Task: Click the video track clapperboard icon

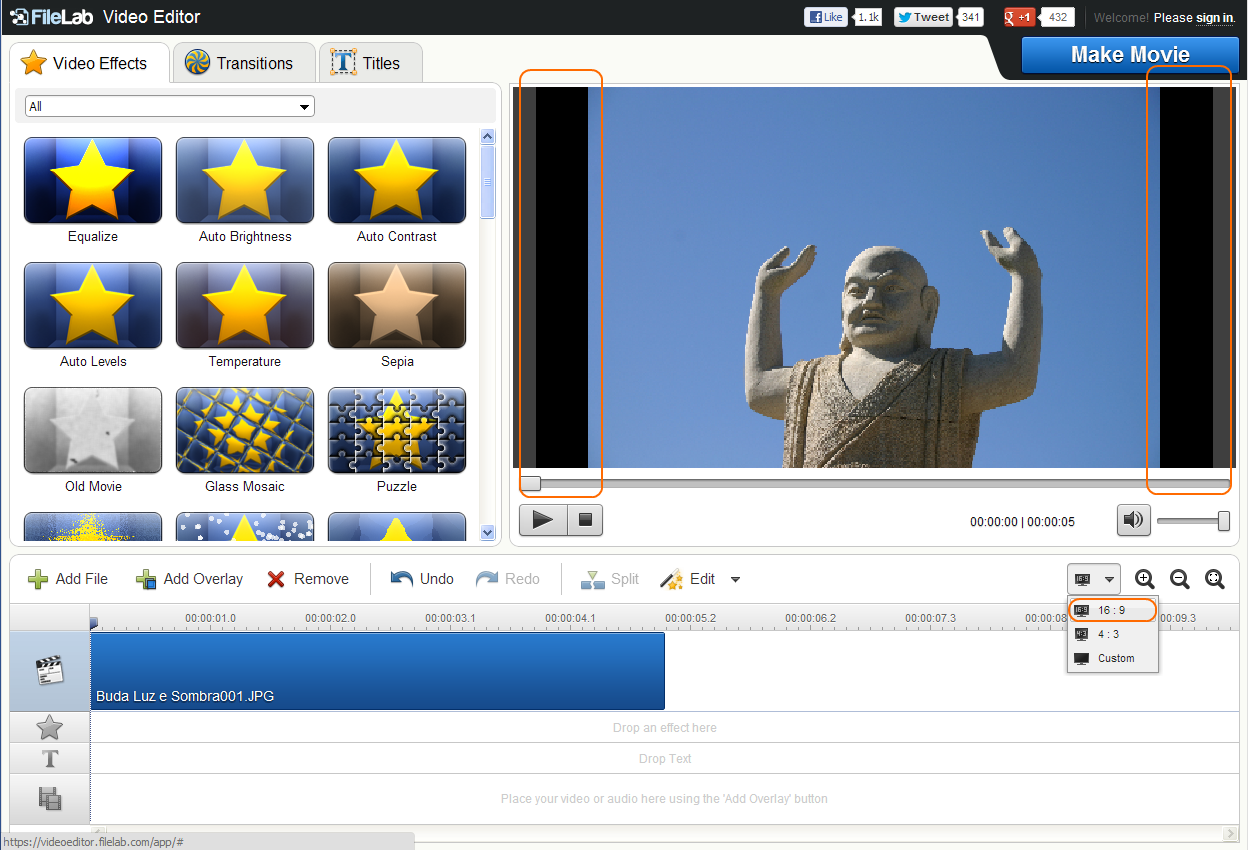Action: click(50, 671)
